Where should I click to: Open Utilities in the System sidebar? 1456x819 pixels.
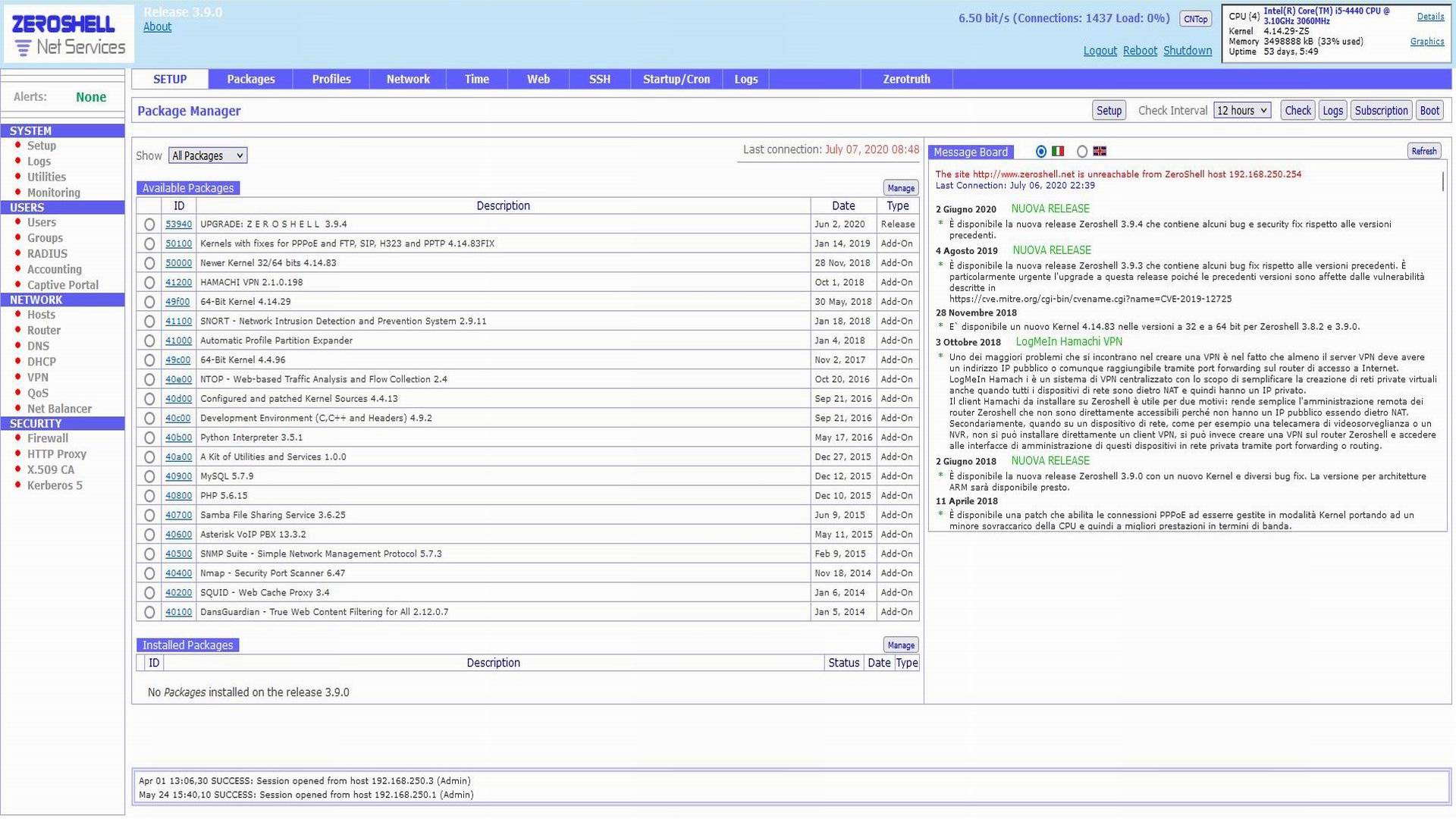46,177
